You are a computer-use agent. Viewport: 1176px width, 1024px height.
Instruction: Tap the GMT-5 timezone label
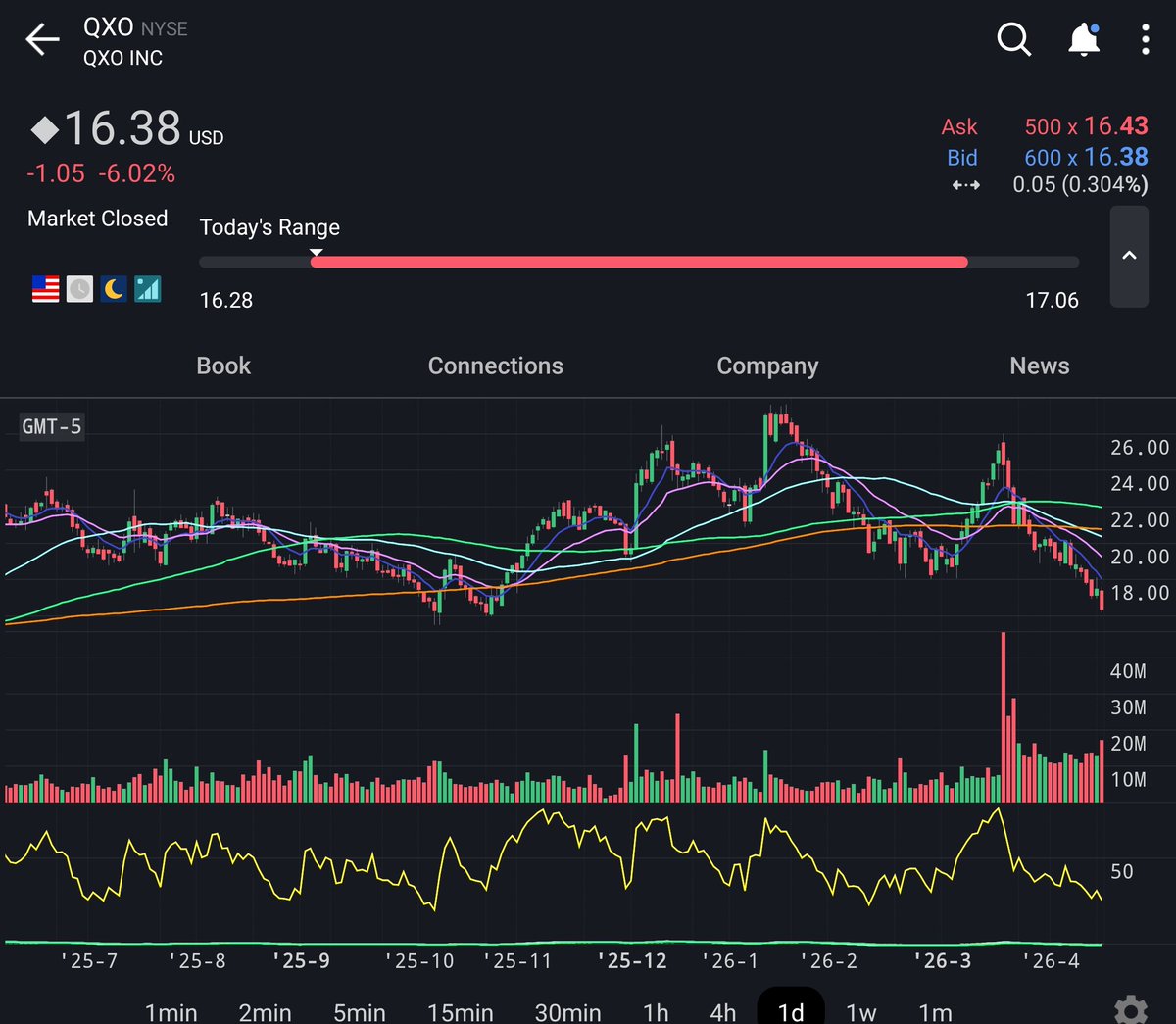click(x=52, y=426)
